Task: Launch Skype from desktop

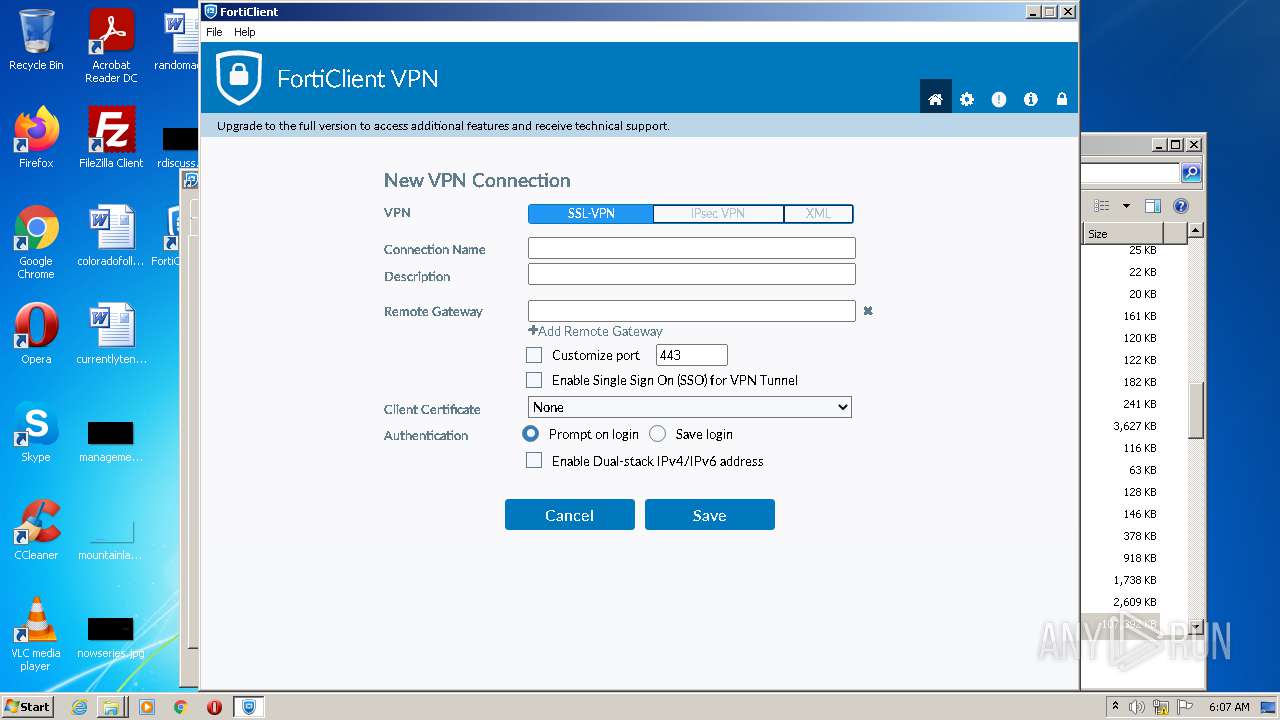Action: [36, 432]
